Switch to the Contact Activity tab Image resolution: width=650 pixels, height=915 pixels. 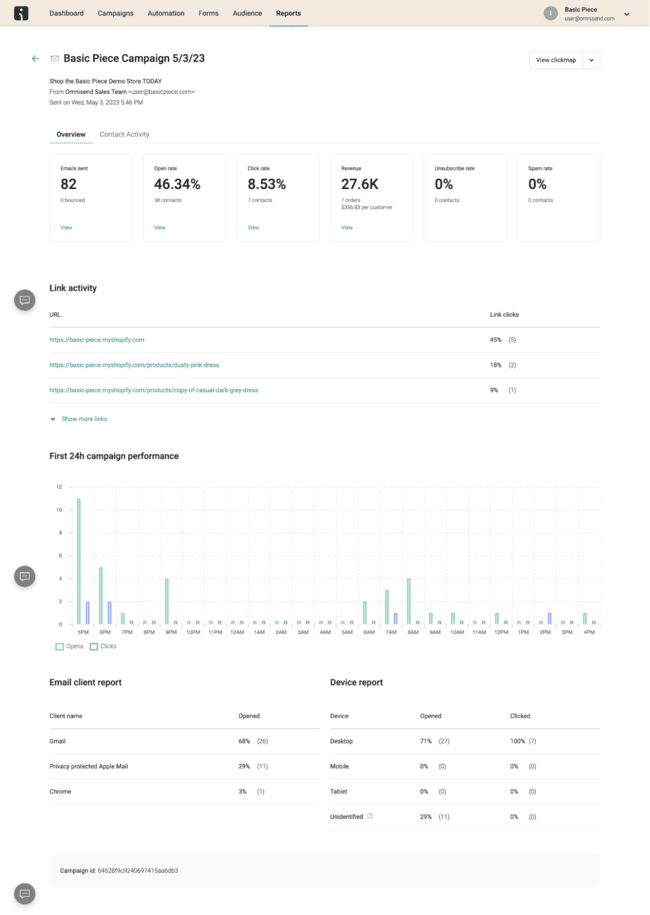point(124,134)
